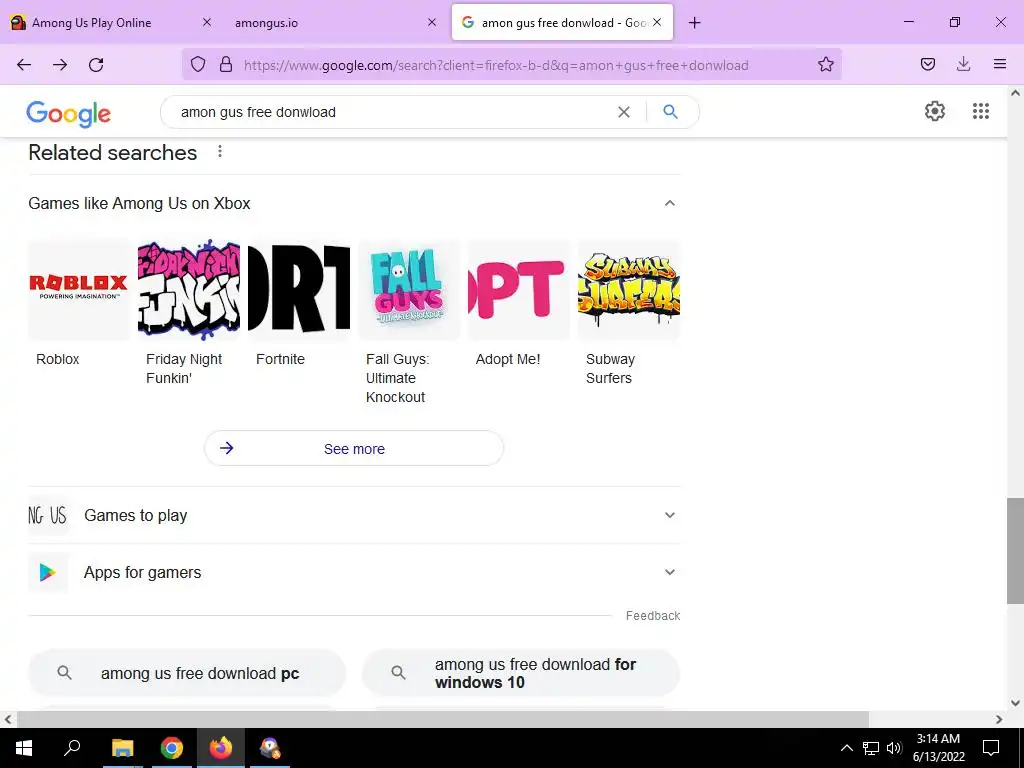1024x768 pixels.
Task: Open the Adopt Me! thumbnail
Action: click(x=519, y=289)
